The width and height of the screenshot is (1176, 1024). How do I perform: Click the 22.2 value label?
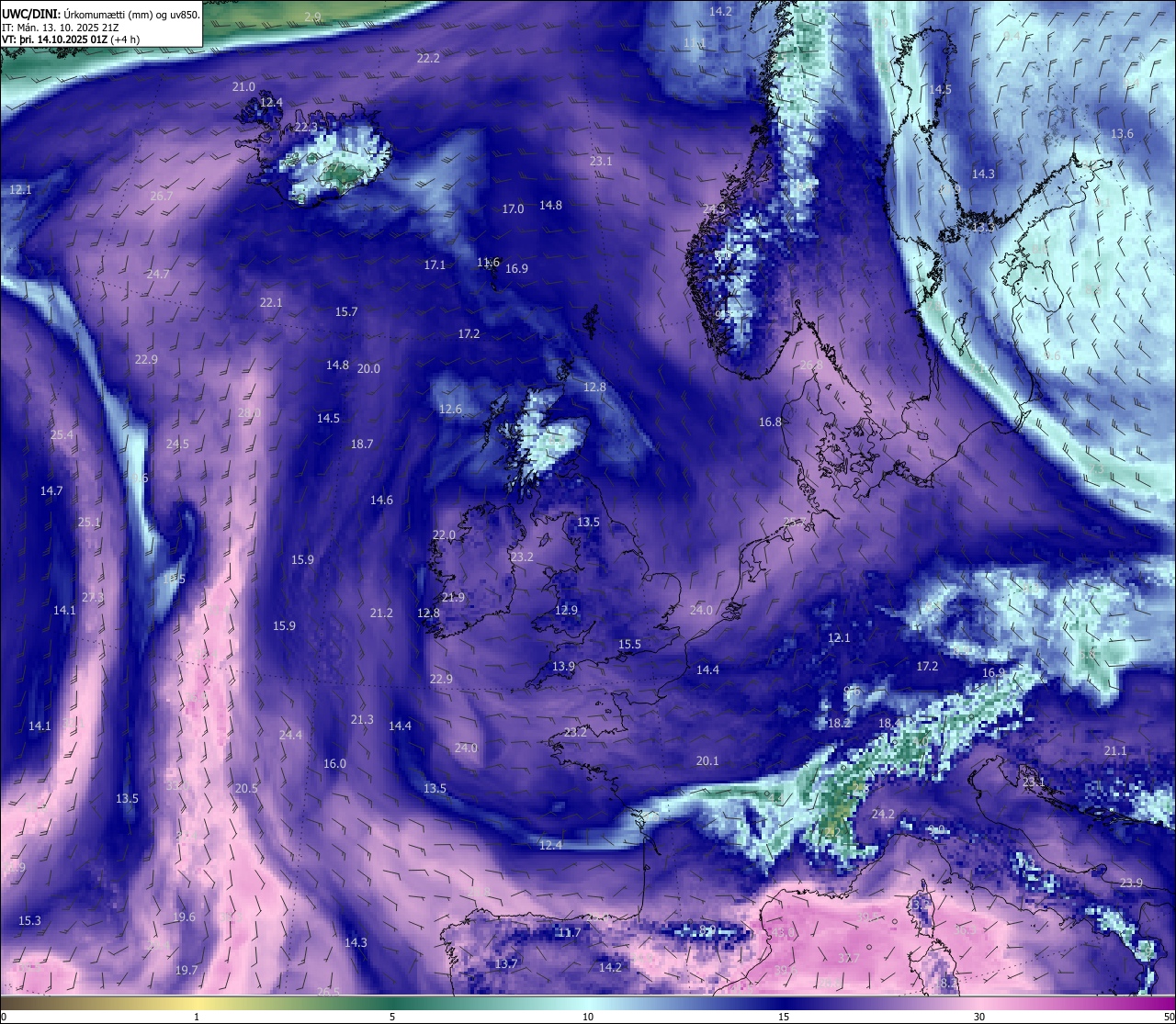tap(428, 58)
